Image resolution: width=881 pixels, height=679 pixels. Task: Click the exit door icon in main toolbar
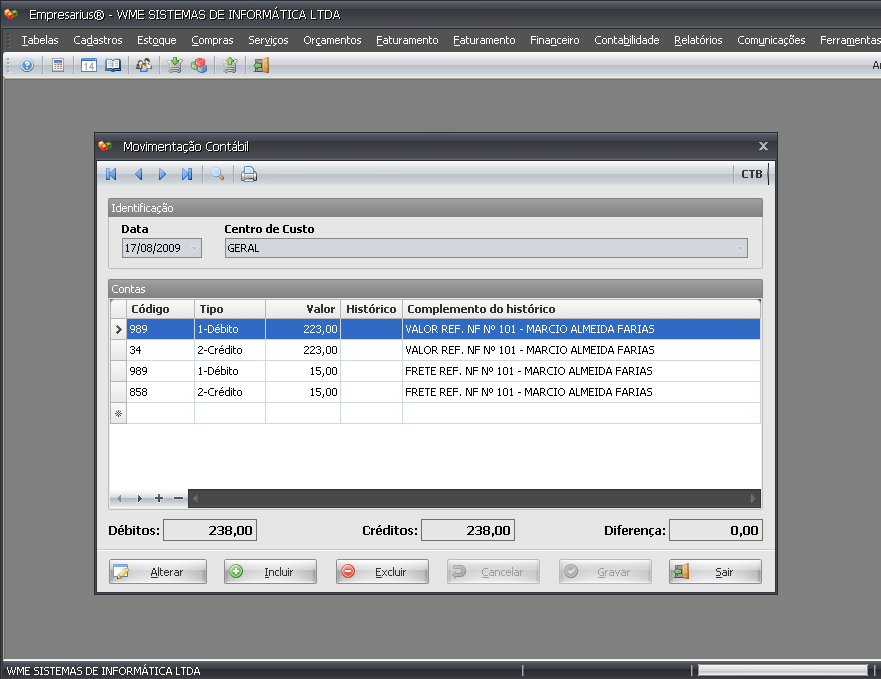pyautogui.click(x=261, y=65)
